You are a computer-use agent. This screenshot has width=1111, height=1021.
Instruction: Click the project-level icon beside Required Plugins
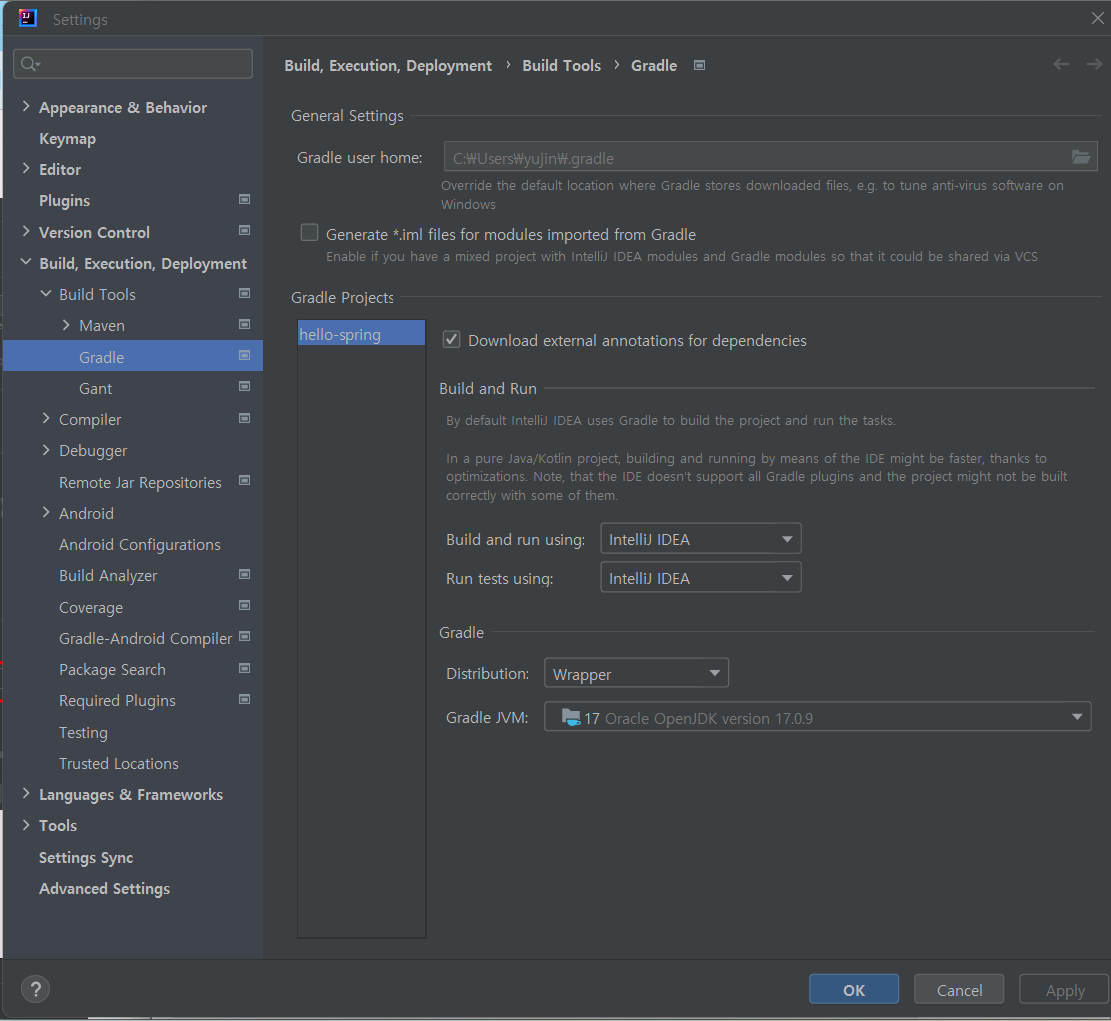pos(244,700)
